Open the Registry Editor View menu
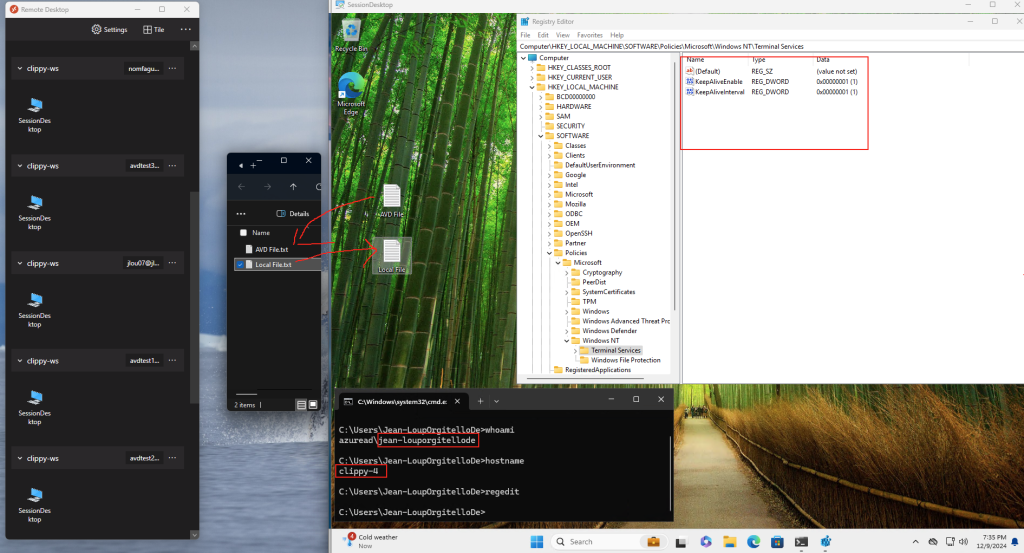1024x553 pixels. (x=563, y=35)
